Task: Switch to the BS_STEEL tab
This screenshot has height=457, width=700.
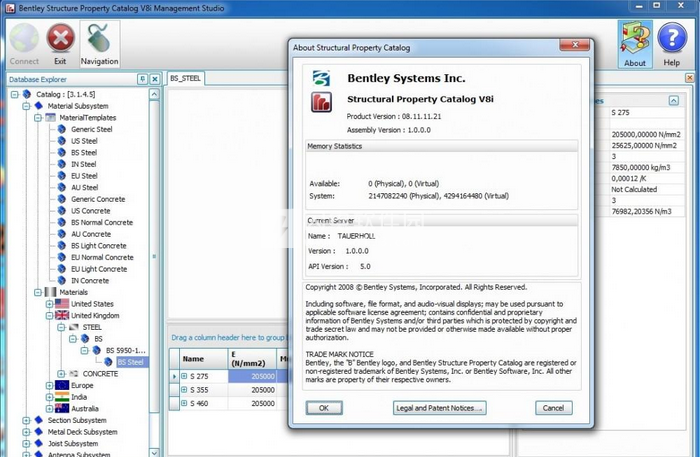Action: (x=185, y=78)
